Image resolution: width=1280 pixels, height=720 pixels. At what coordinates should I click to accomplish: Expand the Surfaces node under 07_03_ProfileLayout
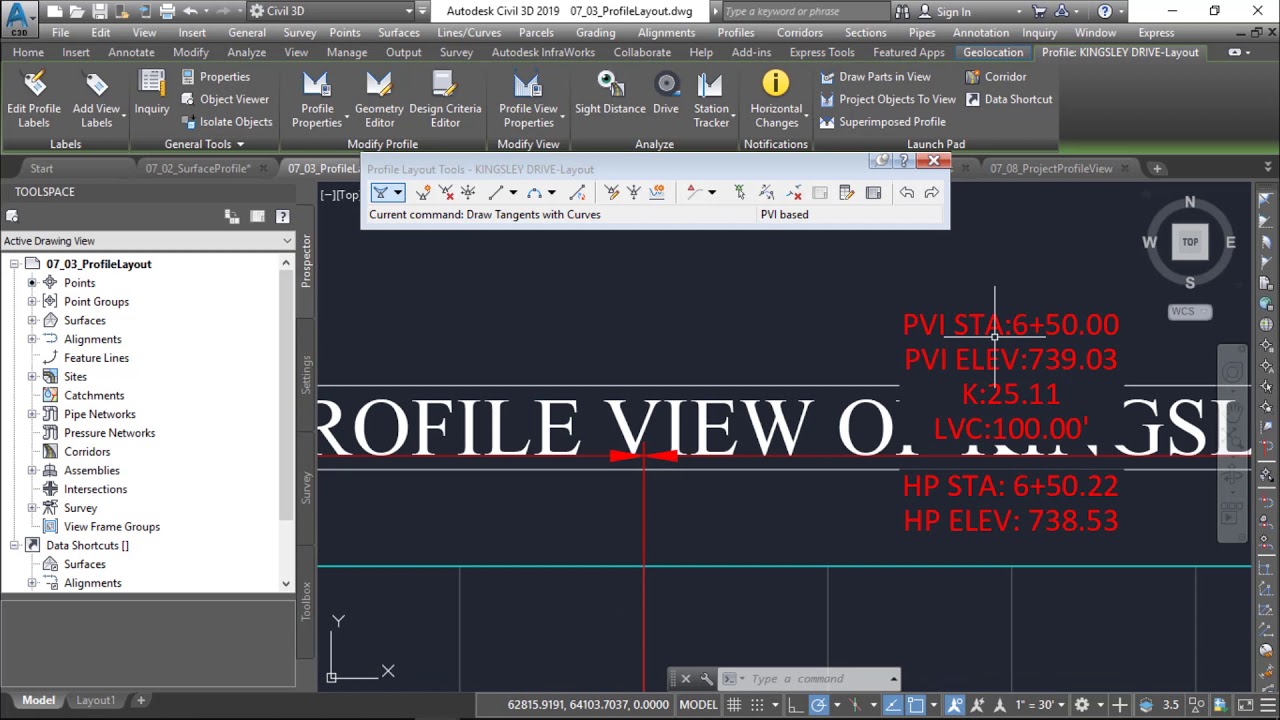tap(32, 321)
